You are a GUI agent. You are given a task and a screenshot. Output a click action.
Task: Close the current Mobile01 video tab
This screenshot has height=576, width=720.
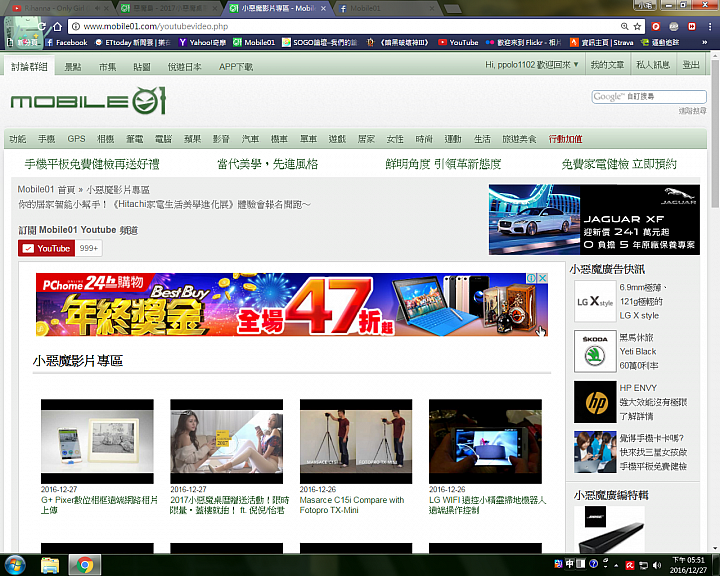pos(324,8)
